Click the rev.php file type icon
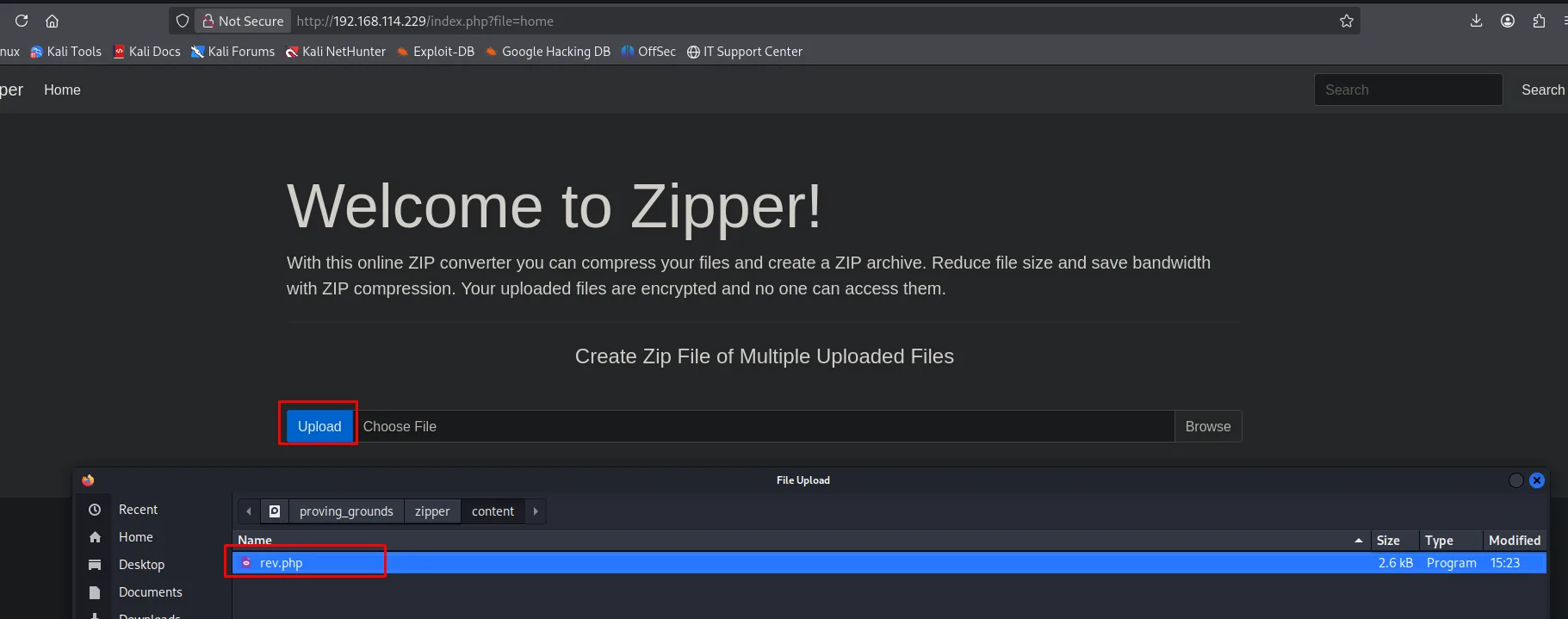 (x=246, y=563)
